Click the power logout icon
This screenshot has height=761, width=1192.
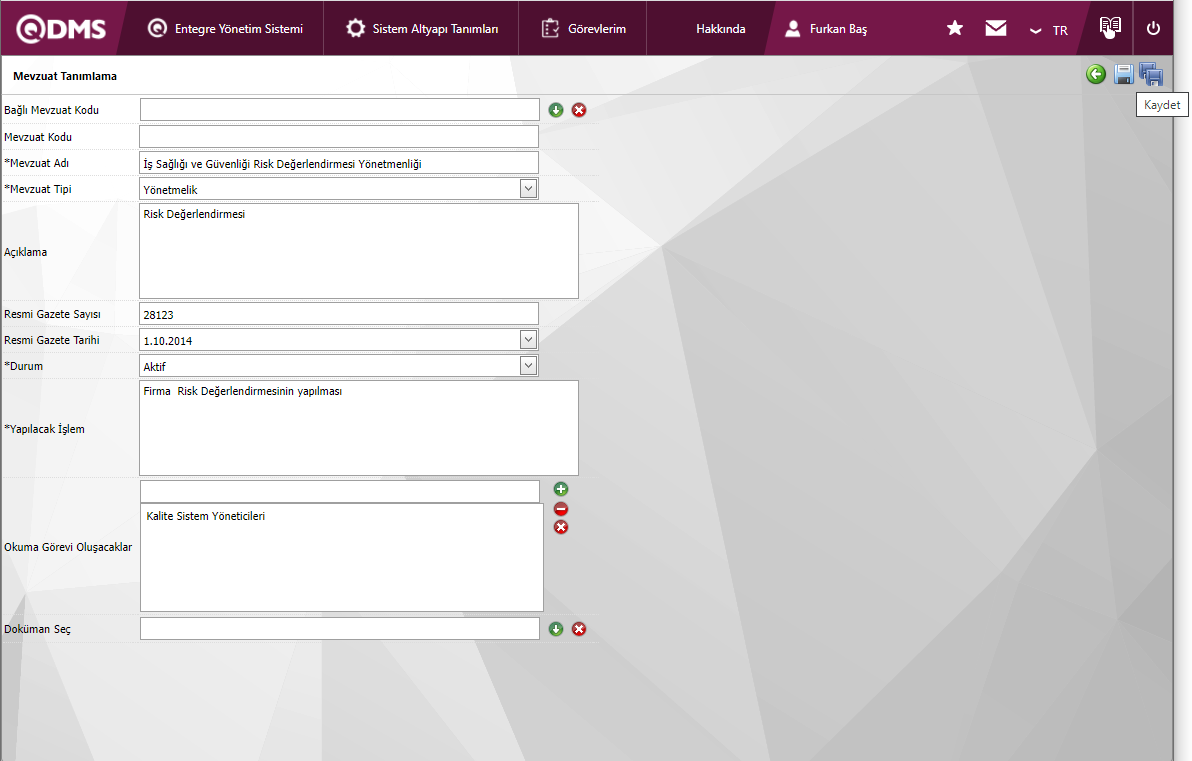pos(1153,28)
